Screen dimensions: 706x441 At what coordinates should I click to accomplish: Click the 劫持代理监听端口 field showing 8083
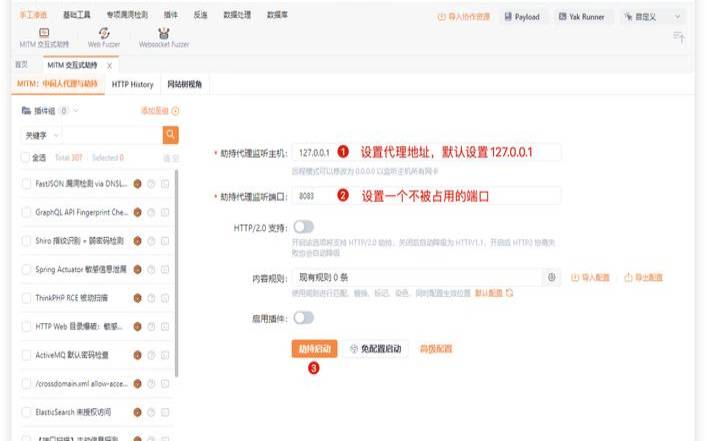pos(425,196)
